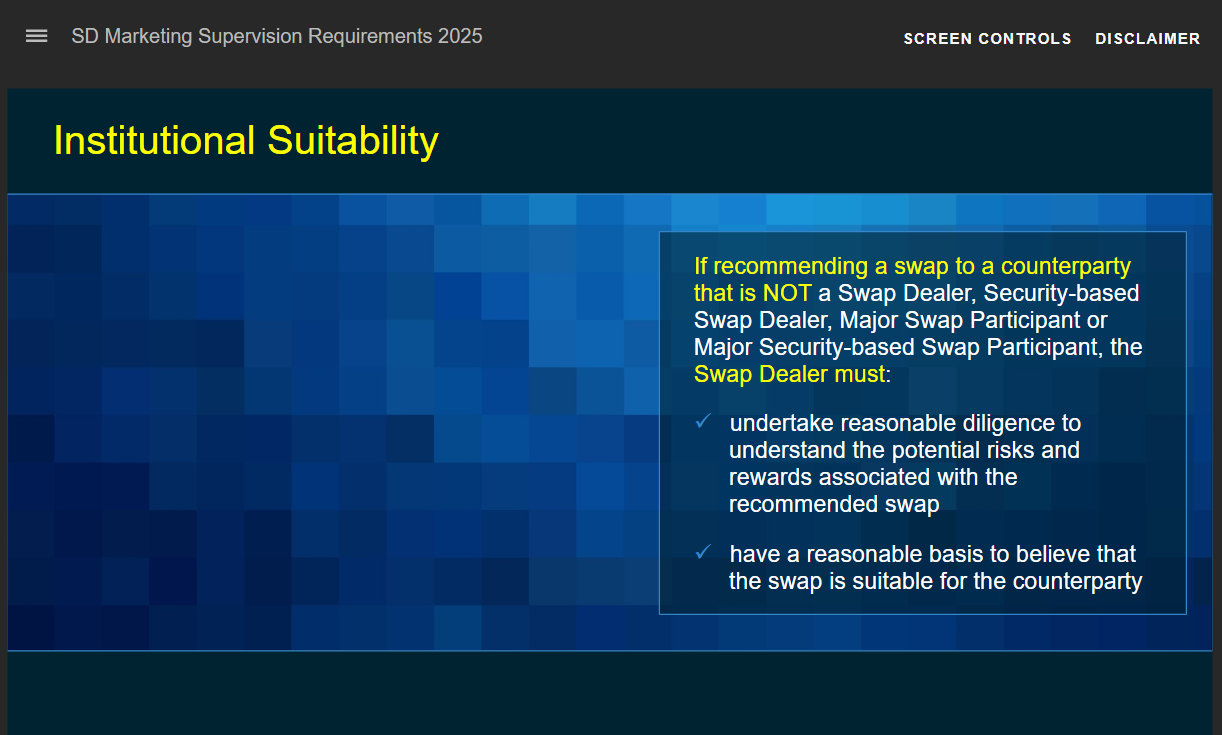The image size is (1222, 735).
Task: Click the checkmark beside 'undertake reasonable diligence'
Action: point(703,422)
